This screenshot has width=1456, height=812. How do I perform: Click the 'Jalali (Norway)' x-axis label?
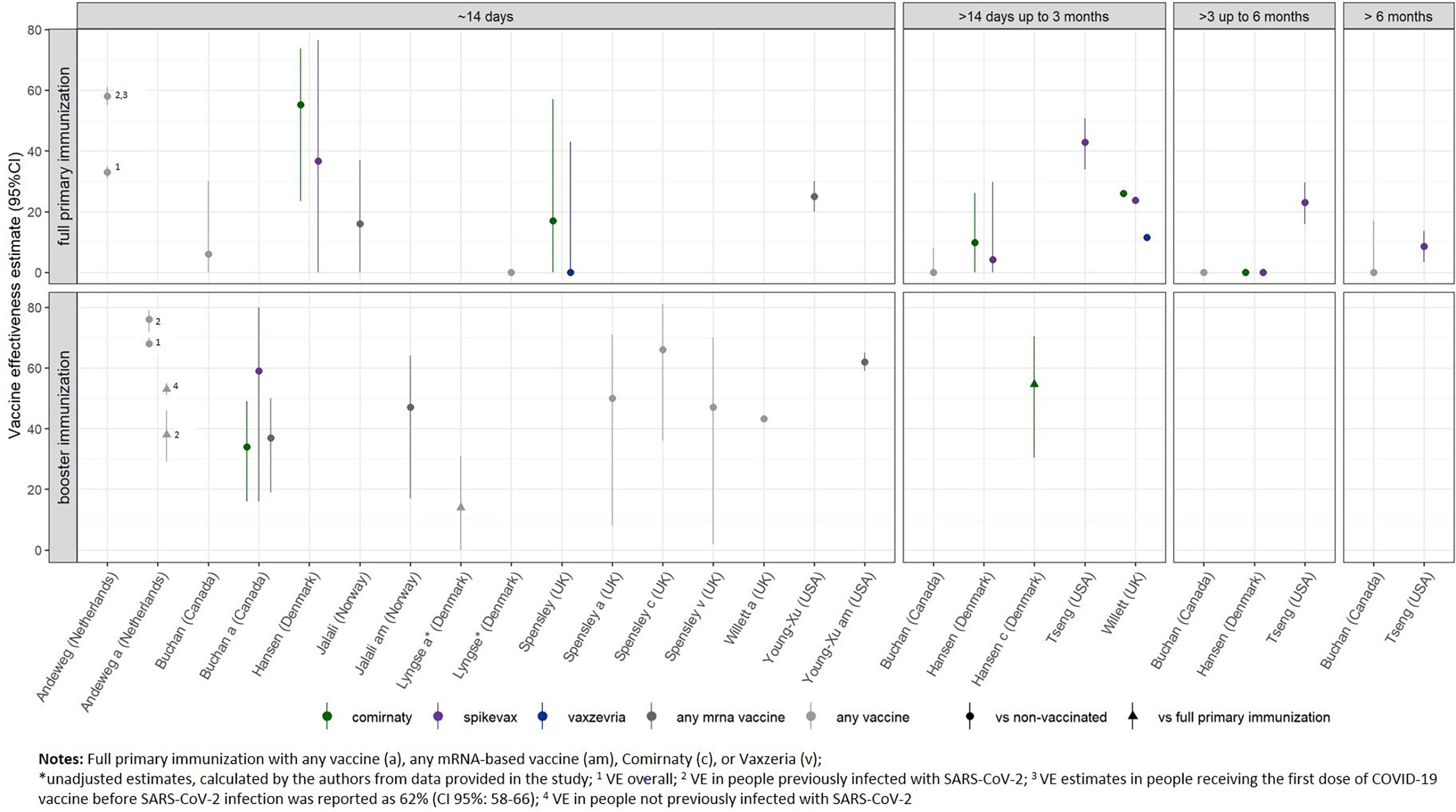coord(344,613)
